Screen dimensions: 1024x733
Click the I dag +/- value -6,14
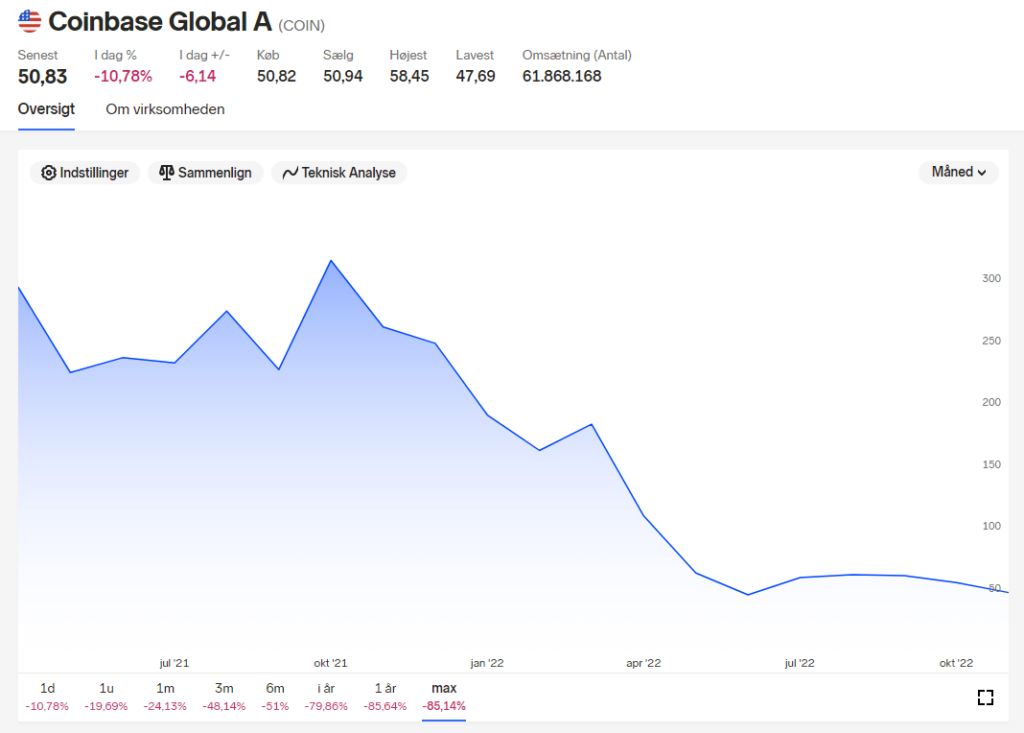197,76
